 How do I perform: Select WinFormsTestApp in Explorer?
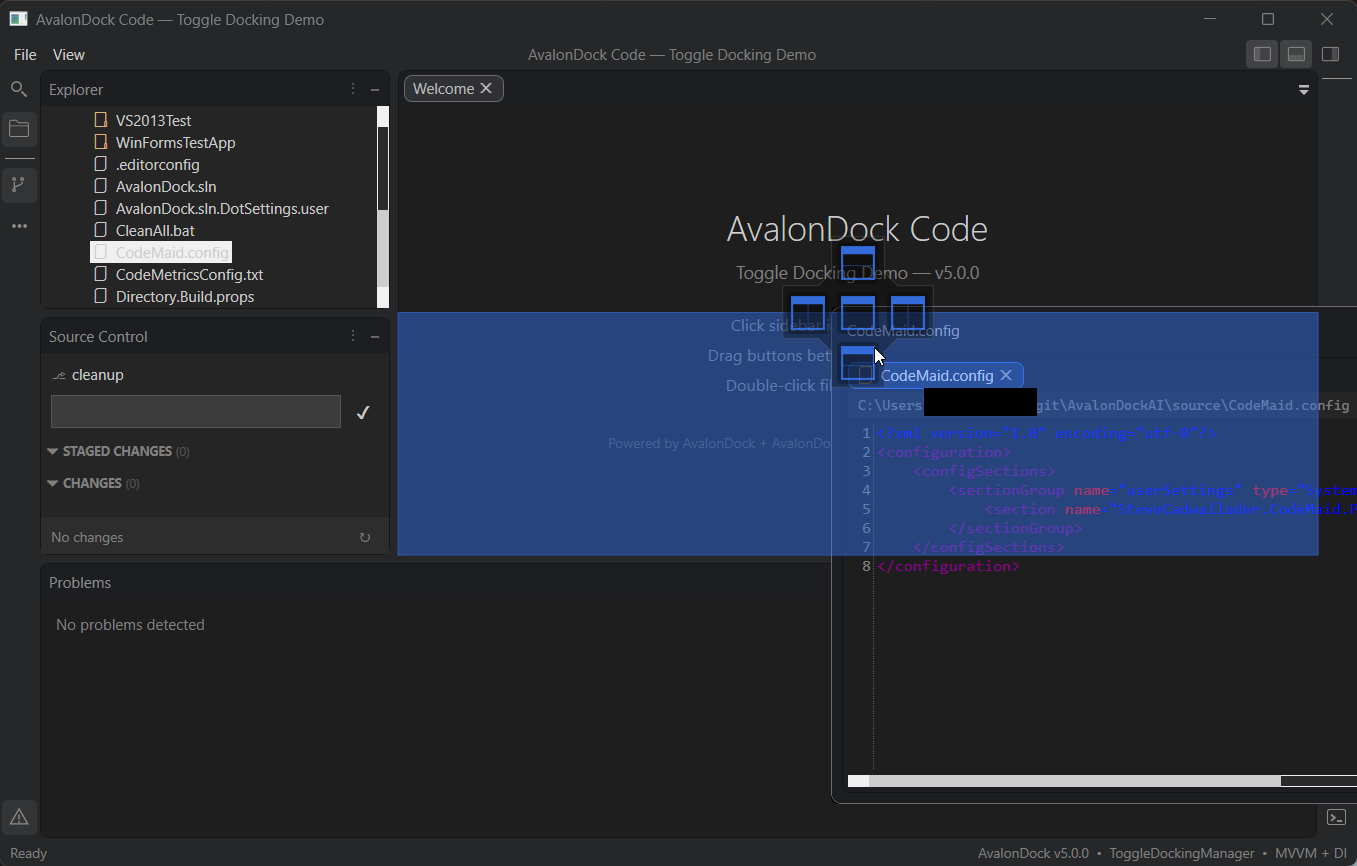click(175, 142)
